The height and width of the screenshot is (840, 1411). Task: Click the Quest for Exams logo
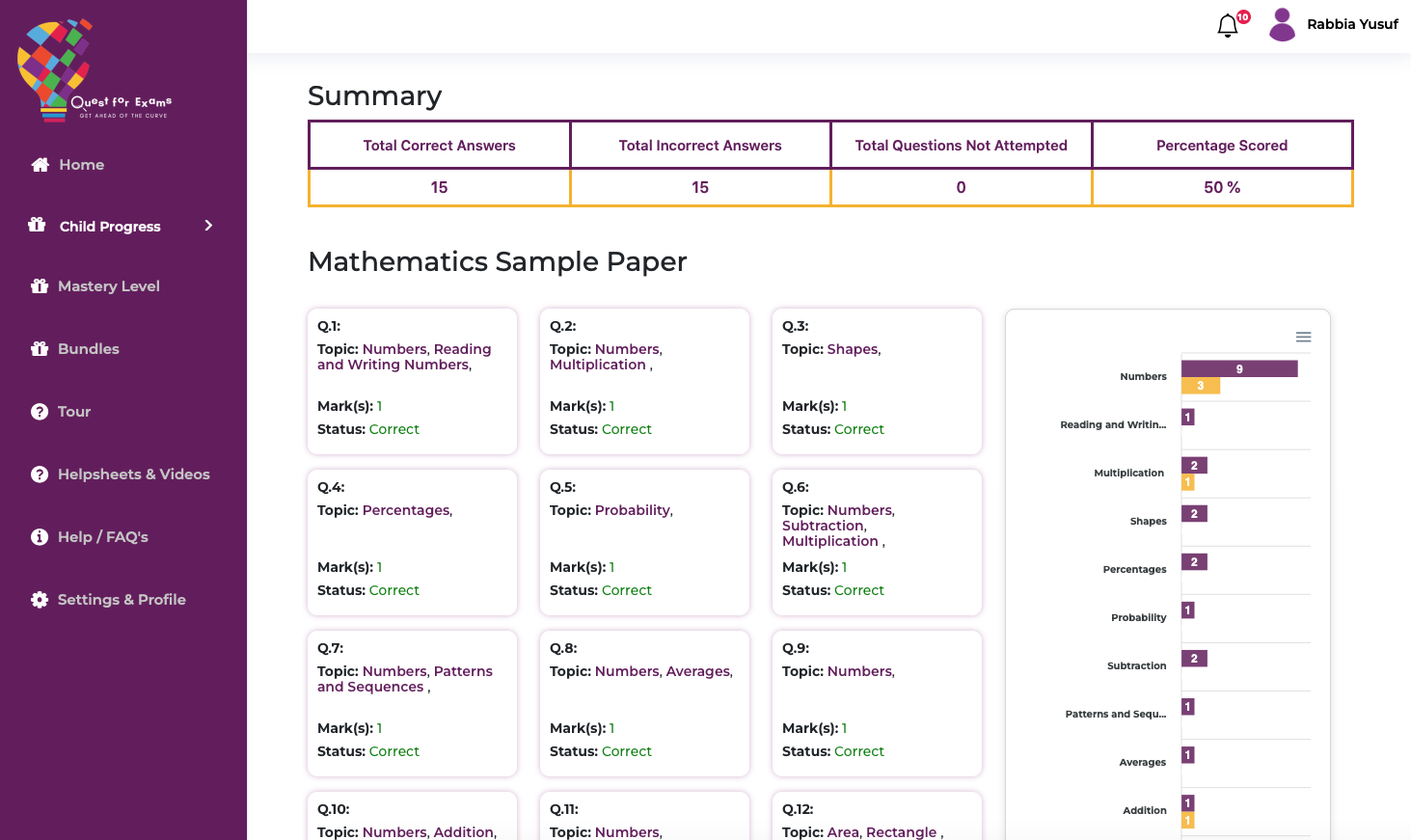(95, 69)
